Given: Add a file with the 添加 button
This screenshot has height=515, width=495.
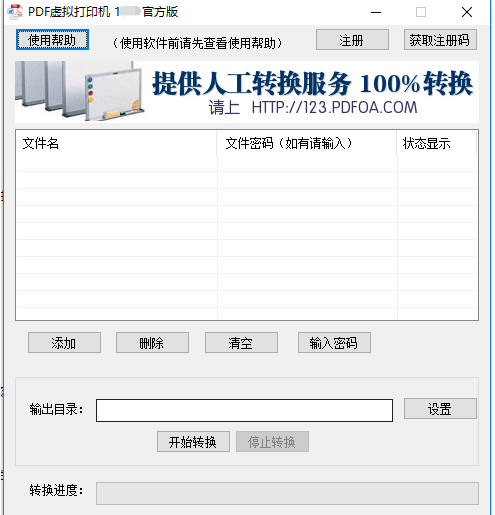Looking at the screenshot, I should pyautogui.click(x=64, y=342).
